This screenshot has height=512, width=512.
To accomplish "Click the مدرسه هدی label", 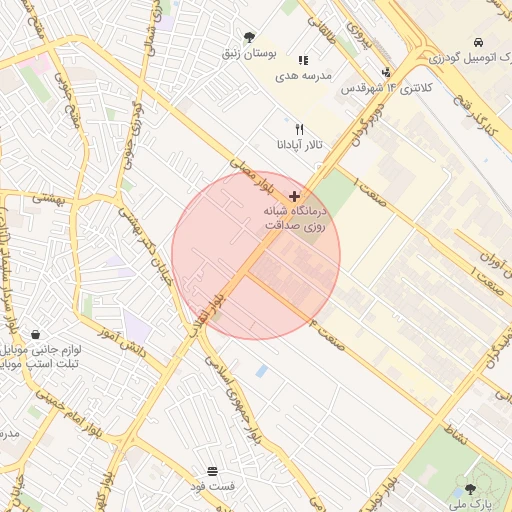I will (303, 76).
